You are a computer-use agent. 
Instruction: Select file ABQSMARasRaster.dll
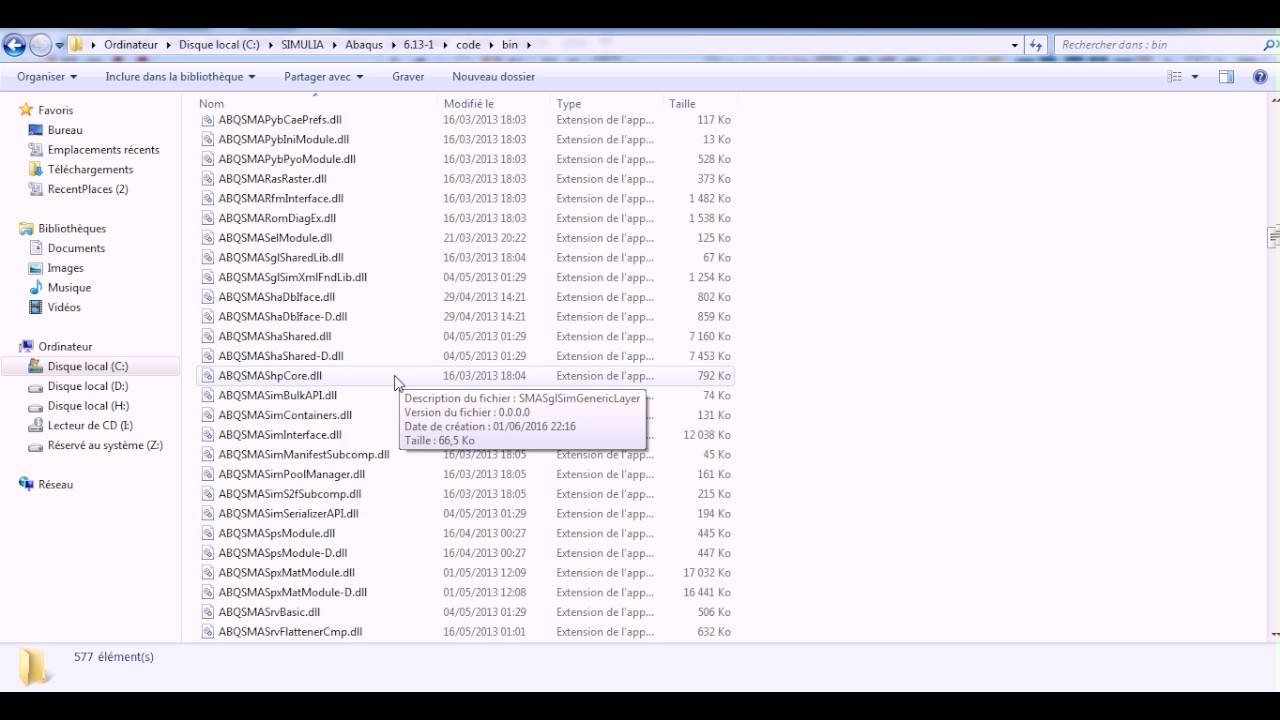click(272, 179)
